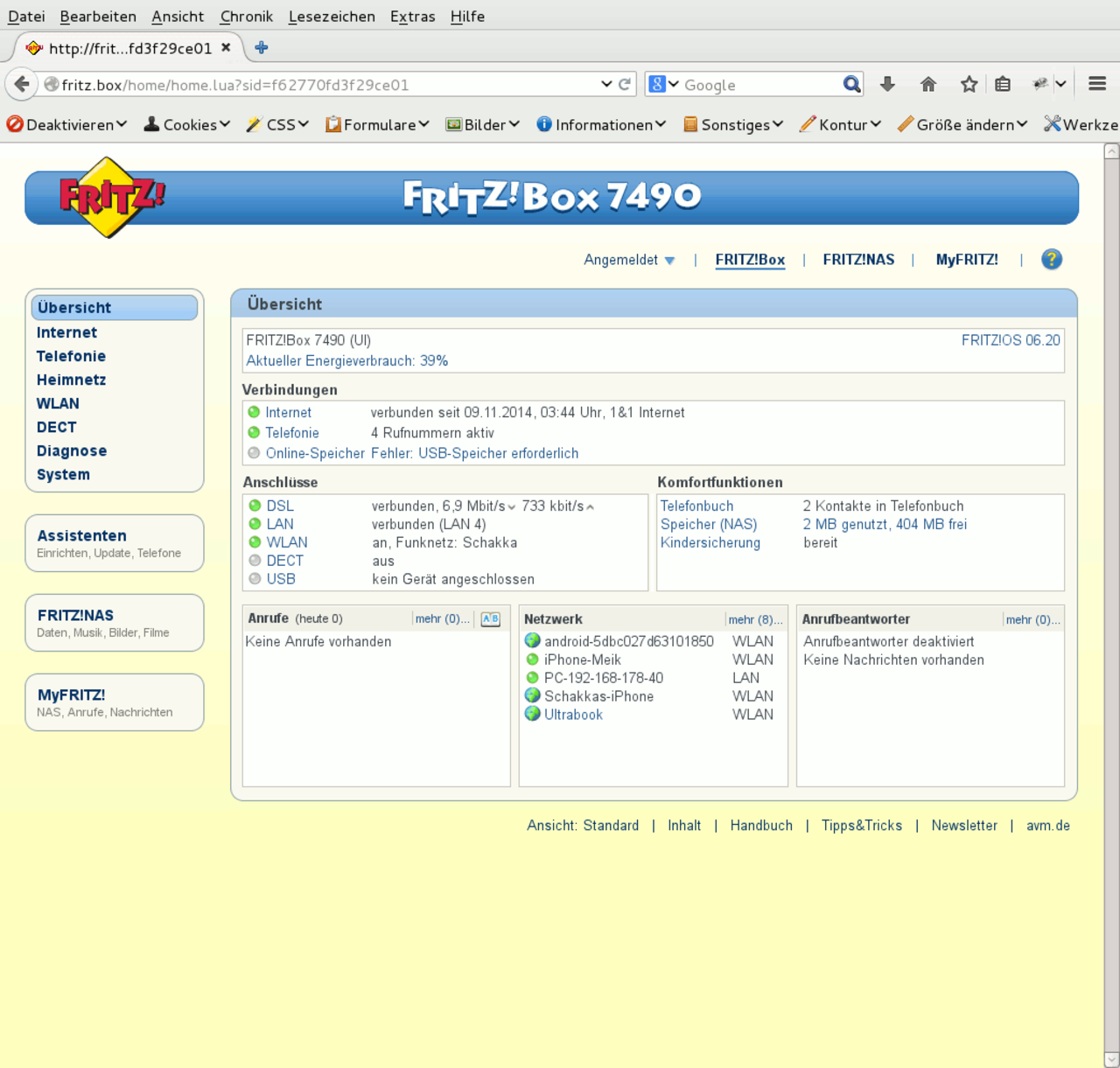Expand the Kontur toolbar dropdown
Screen dimensions: 1120x1068
pyautogui.click(x=840, y=124)
